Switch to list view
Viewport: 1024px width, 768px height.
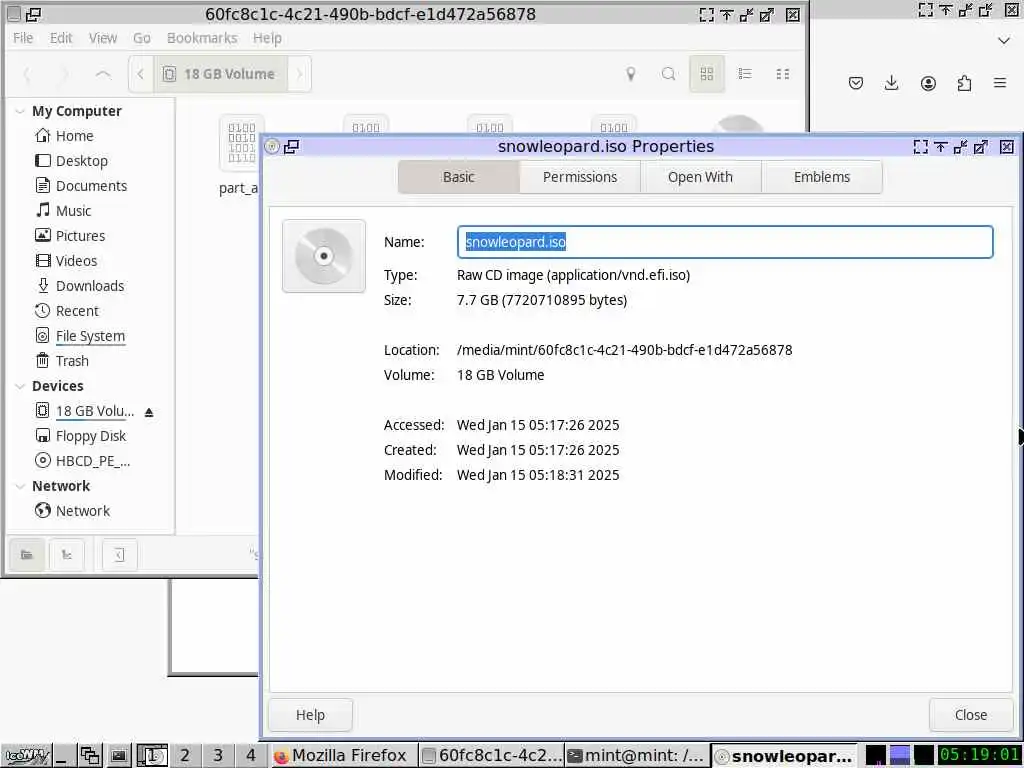(745, 74)
